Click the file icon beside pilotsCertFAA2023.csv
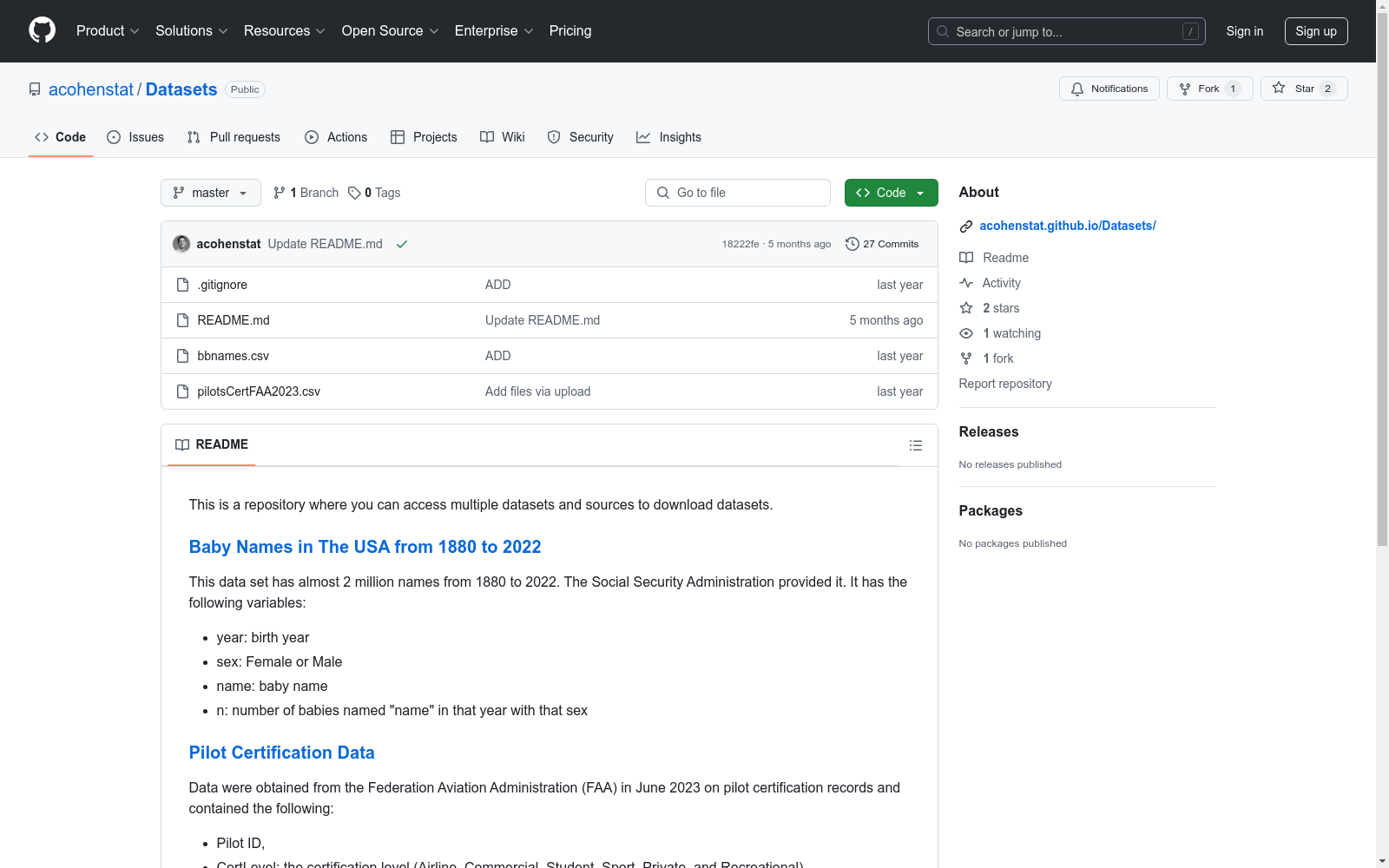 182,391
